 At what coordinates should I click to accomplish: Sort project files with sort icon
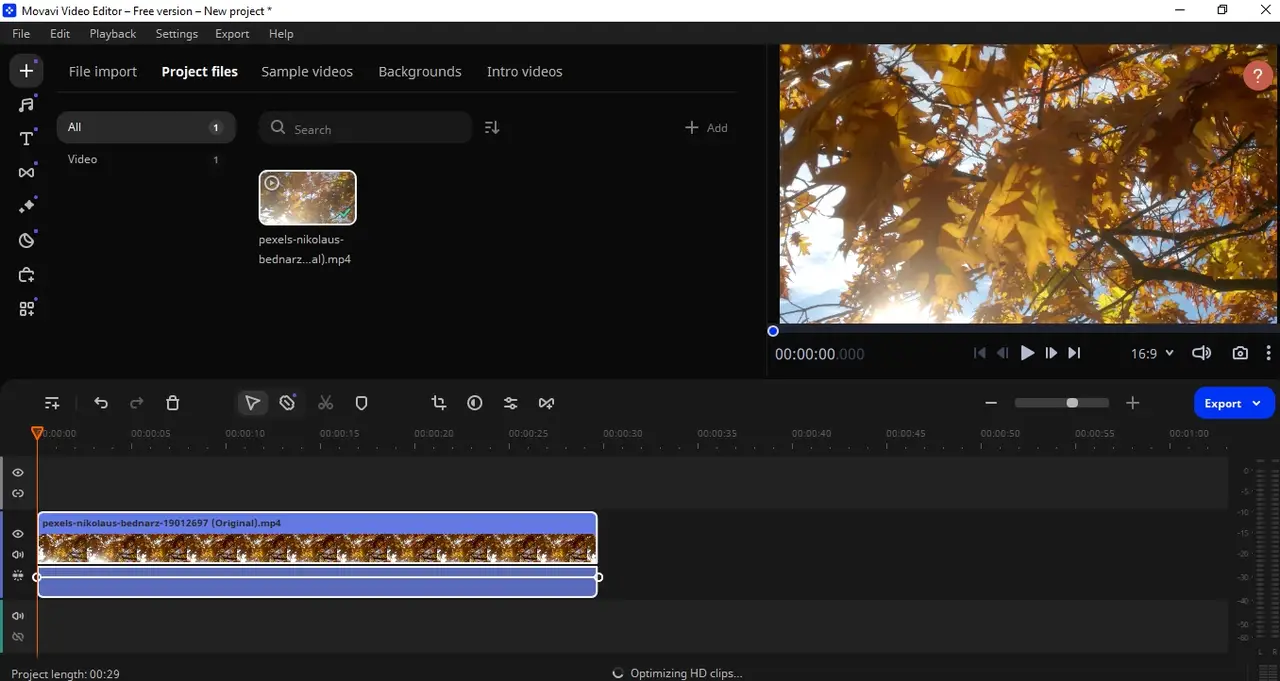[491, 128]
